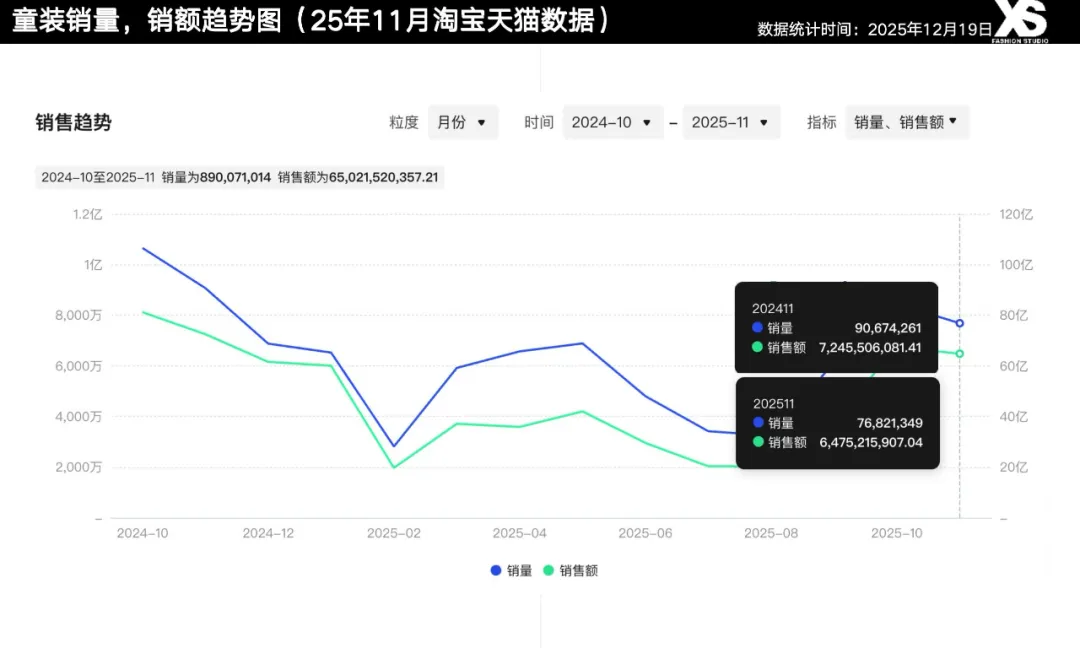
Task: Click the blue line's lowest point at 2025-02
Action: [x=394, y=446]
